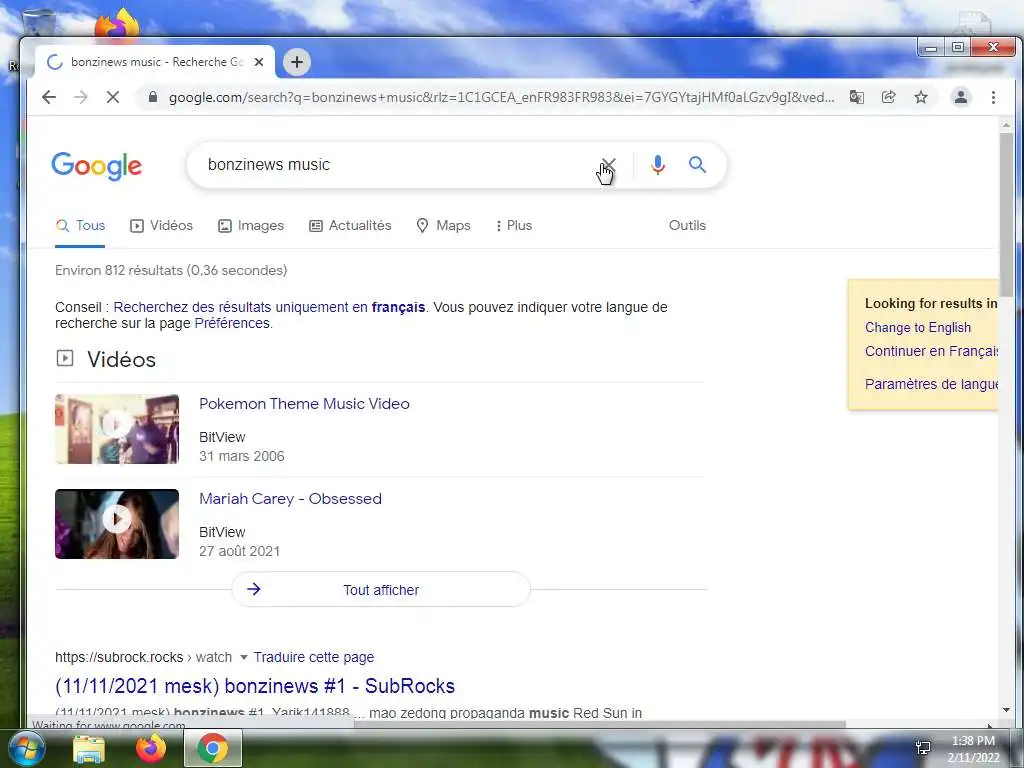Click the forward navigation arrow
Viewport: 1024px width, 768px height.
pos(80,97)
